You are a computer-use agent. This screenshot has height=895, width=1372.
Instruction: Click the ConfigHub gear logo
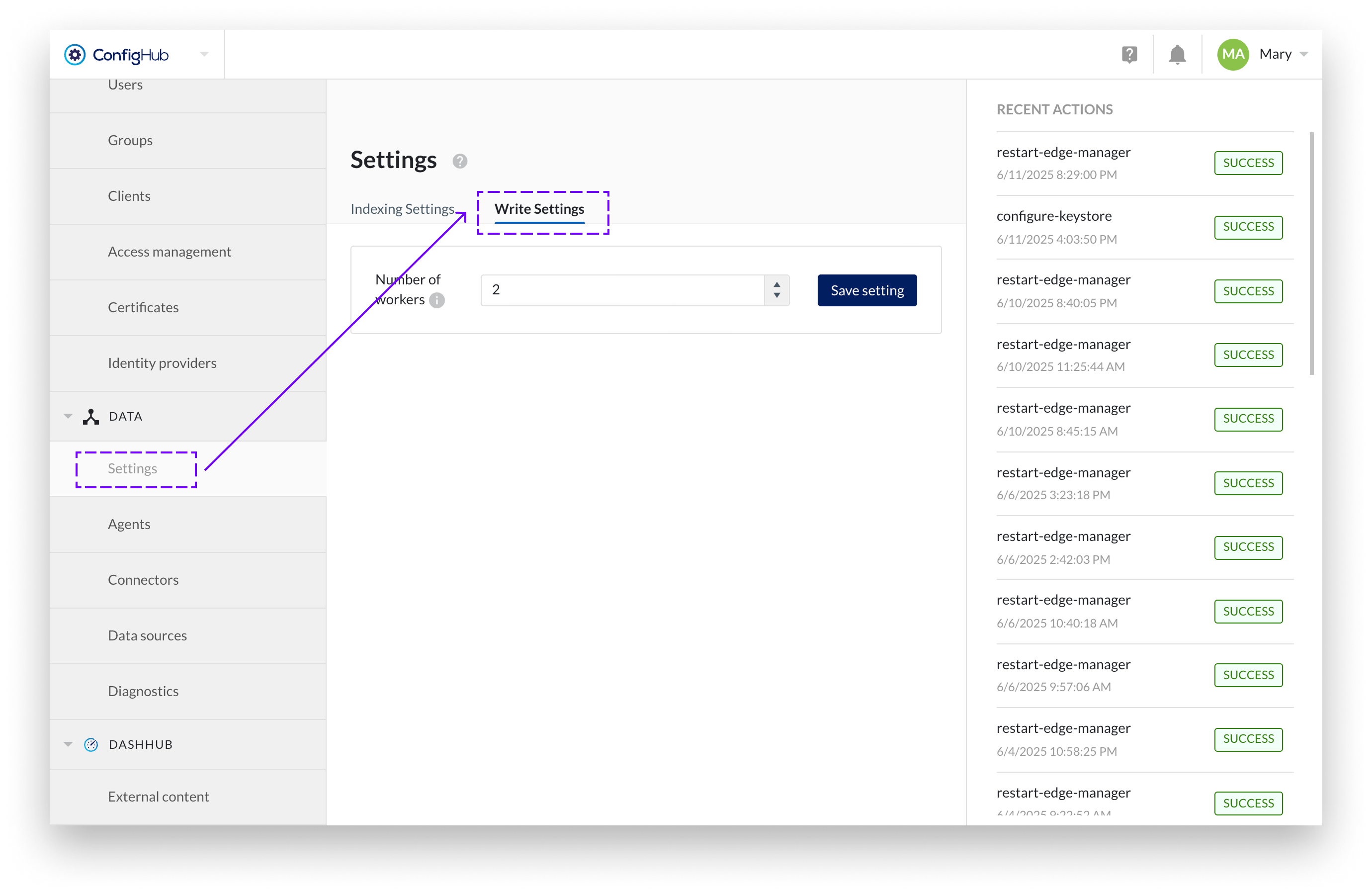75,54
